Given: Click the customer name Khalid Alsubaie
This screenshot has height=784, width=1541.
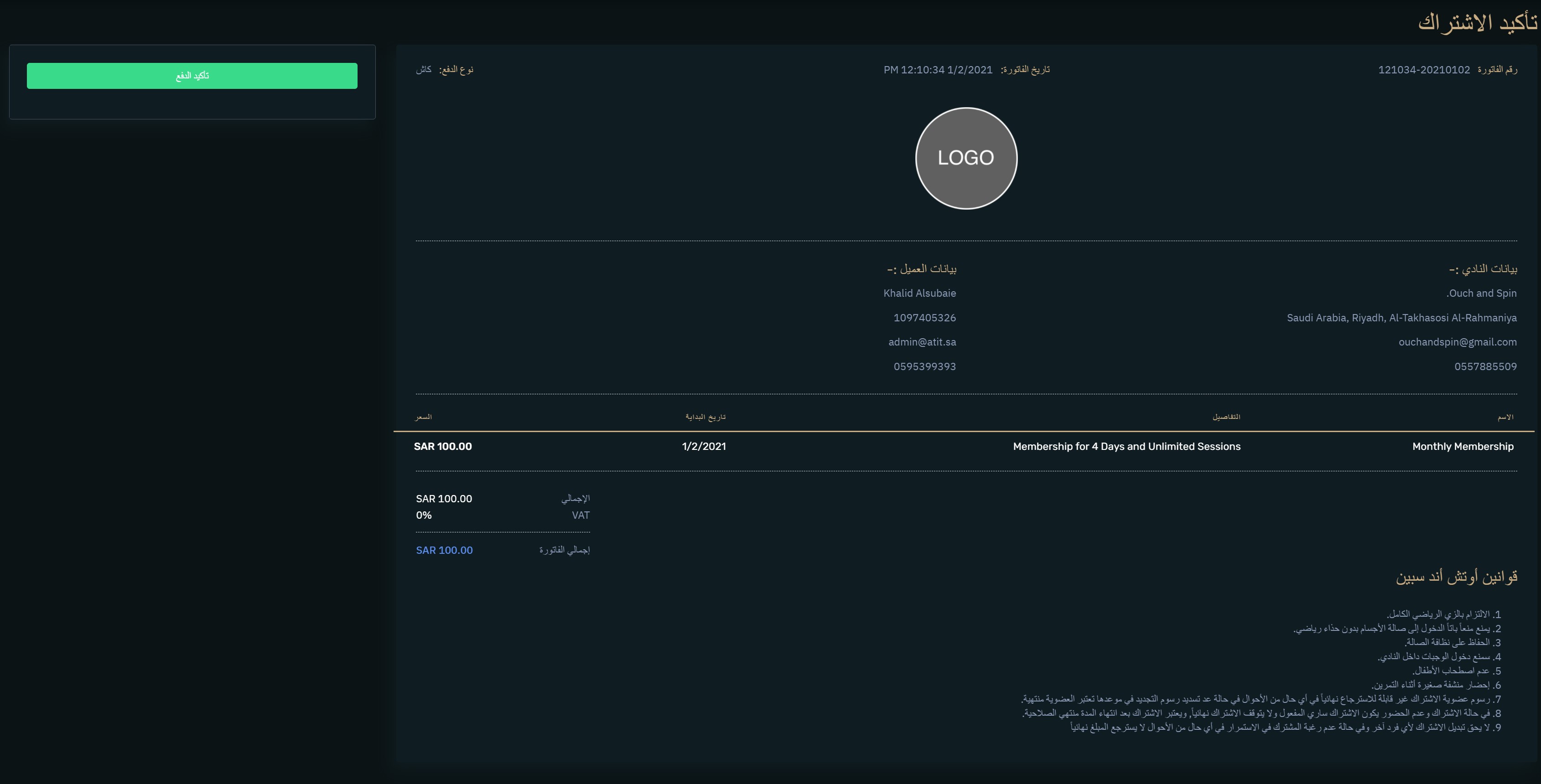Looking at the screenshot, I should 919,293.
